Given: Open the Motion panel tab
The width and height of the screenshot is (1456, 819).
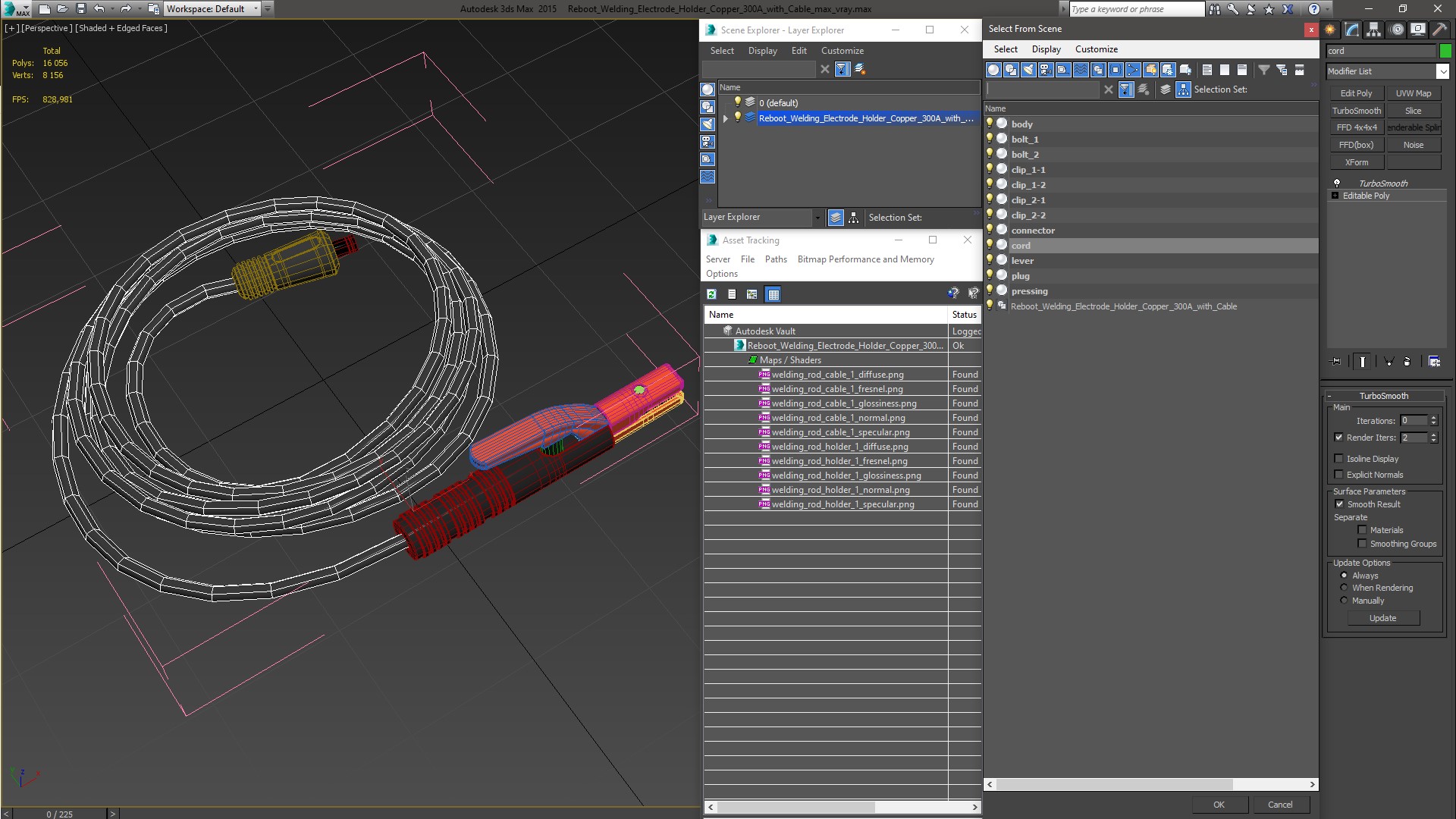Looking at the screenshot, I should (x=1397, y=30).
